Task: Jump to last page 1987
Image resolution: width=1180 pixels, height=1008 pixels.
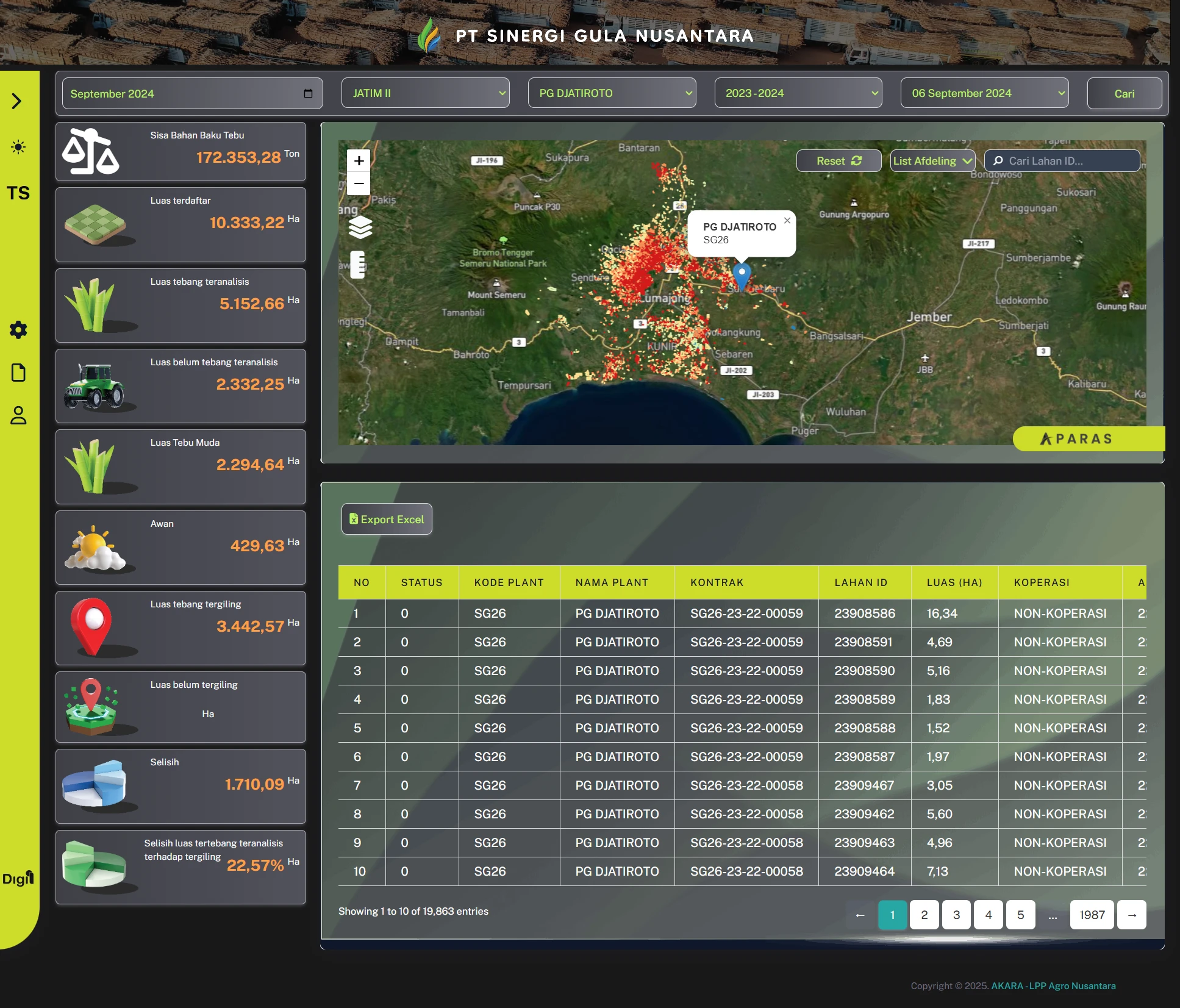Action: (1092, 915)
